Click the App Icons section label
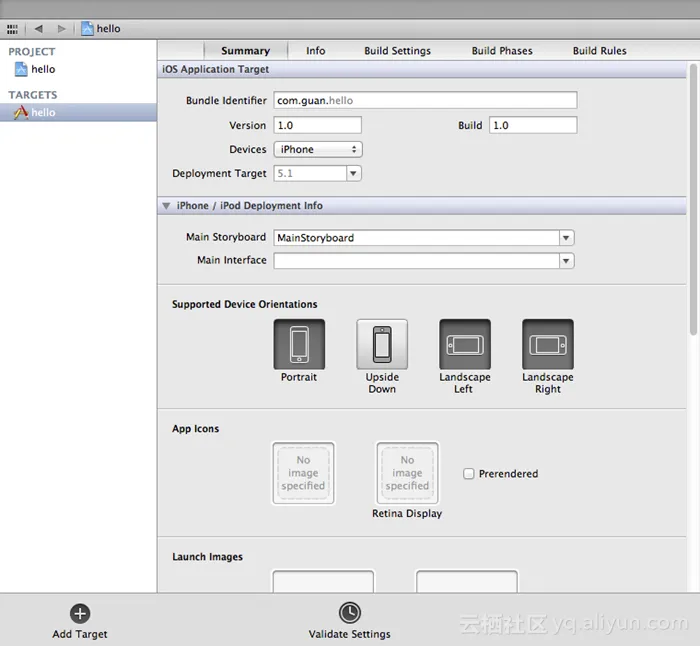 point(196,429)
